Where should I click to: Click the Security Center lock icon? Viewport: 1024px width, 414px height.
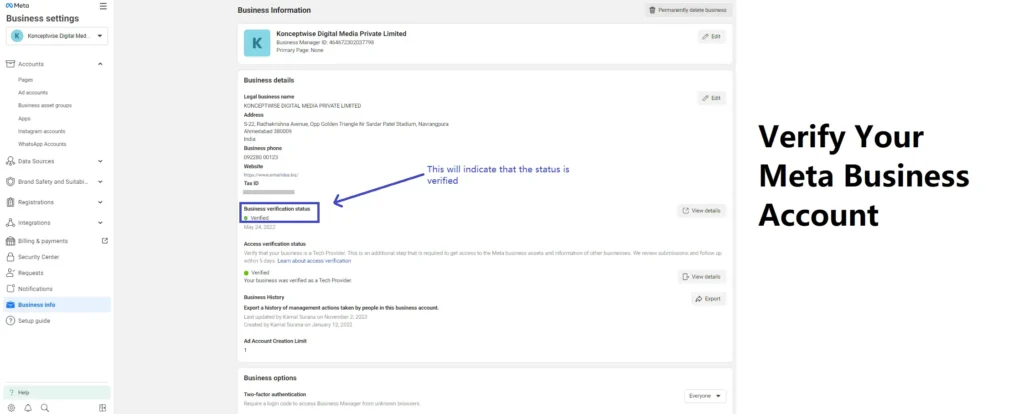tap(10, 257)
